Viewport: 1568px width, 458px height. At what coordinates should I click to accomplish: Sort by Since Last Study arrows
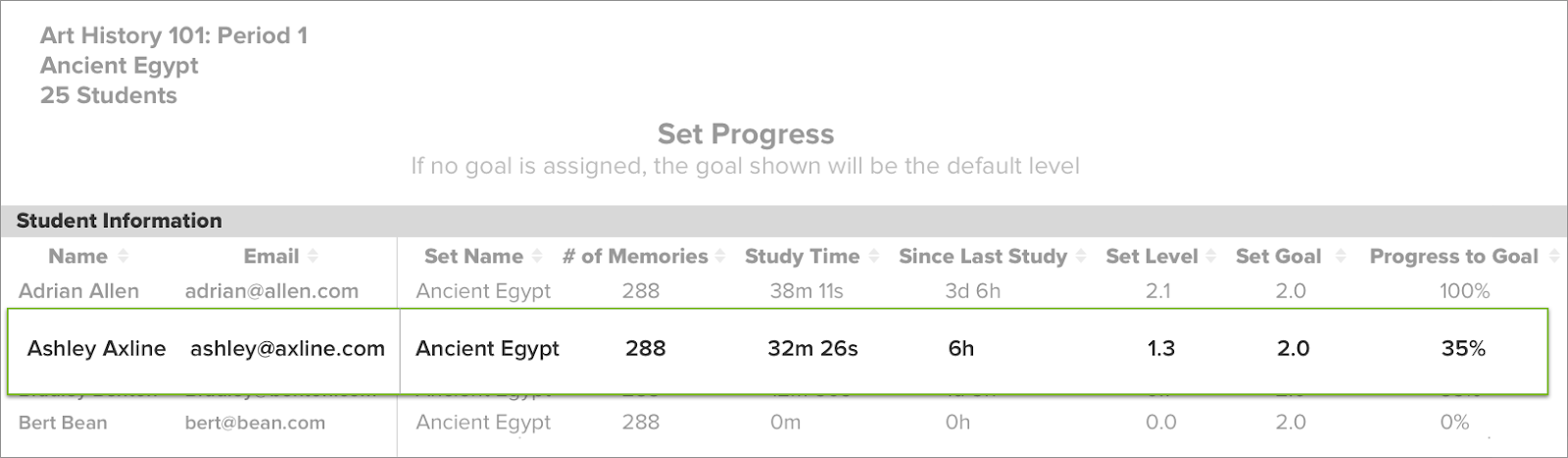pos(1081,256)
